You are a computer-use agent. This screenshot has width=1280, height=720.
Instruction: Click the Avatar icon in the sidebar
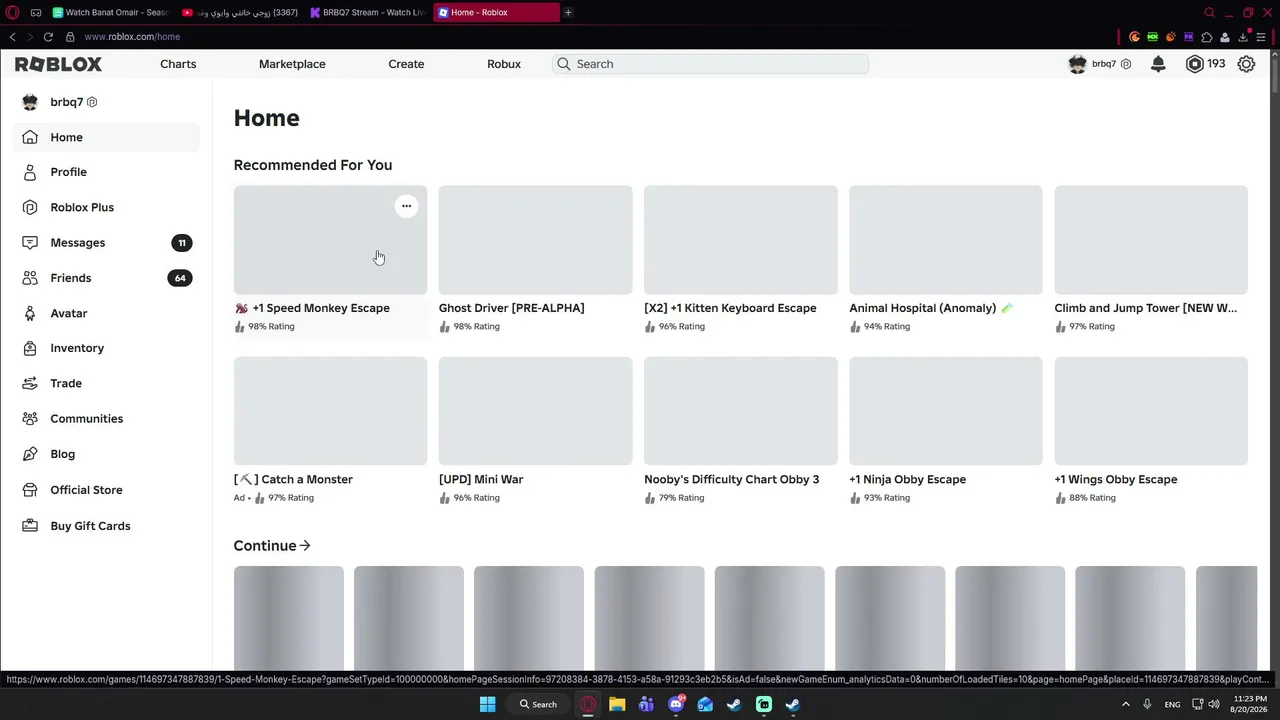coord(30,313)
